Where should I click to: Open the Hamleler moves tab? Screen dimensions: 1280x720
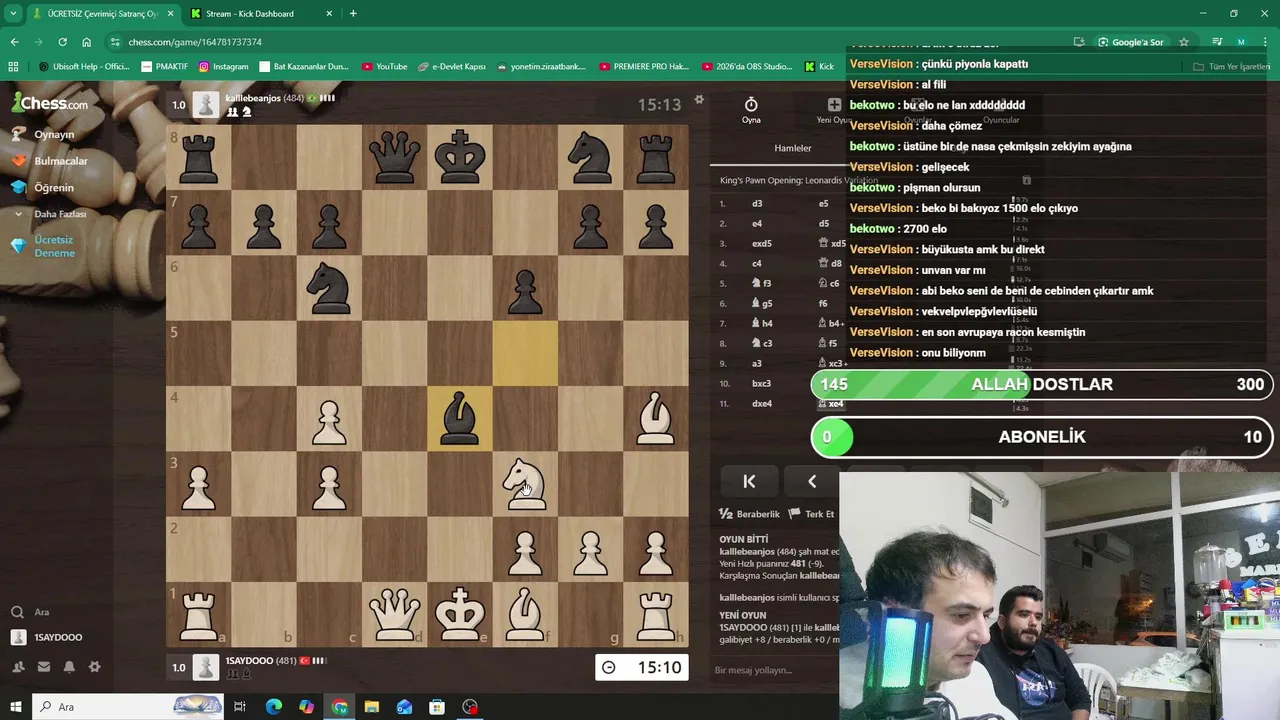pos(793,148)
